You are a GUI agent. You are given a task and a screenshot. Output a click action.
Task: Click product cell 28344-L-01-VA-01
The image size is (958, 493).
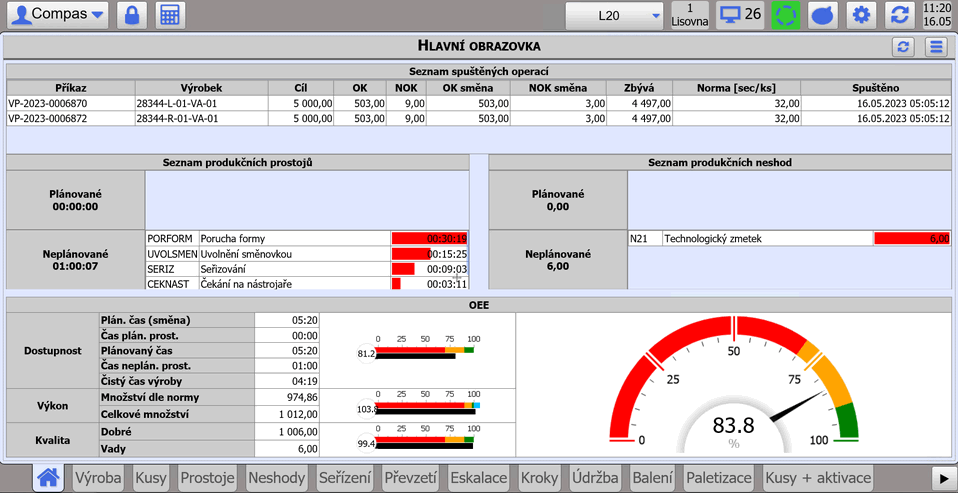(202, 103)
